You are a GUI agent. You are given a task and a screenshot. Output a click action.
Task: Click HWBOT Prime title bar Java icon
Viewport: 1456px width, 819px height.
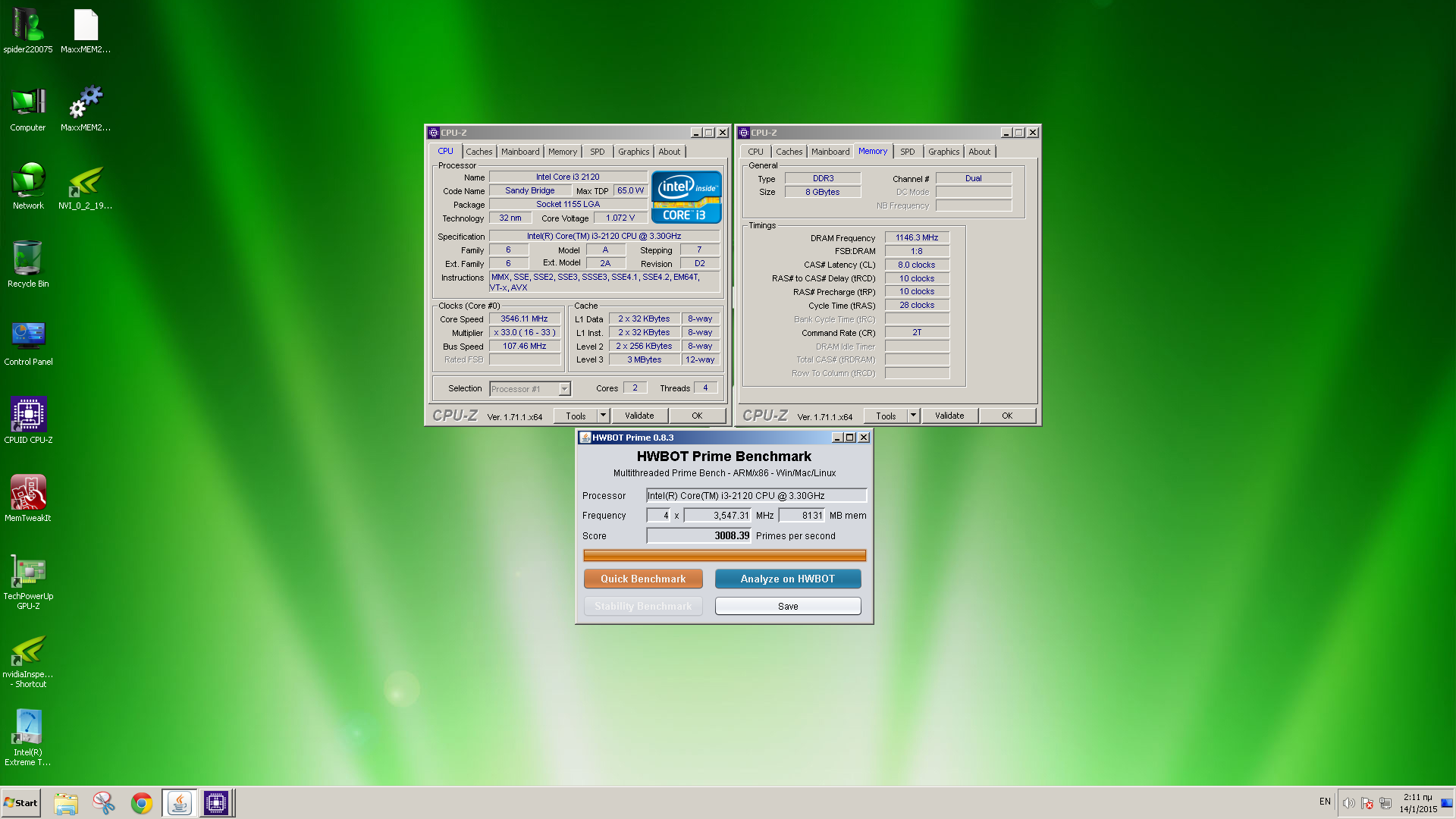585,438
